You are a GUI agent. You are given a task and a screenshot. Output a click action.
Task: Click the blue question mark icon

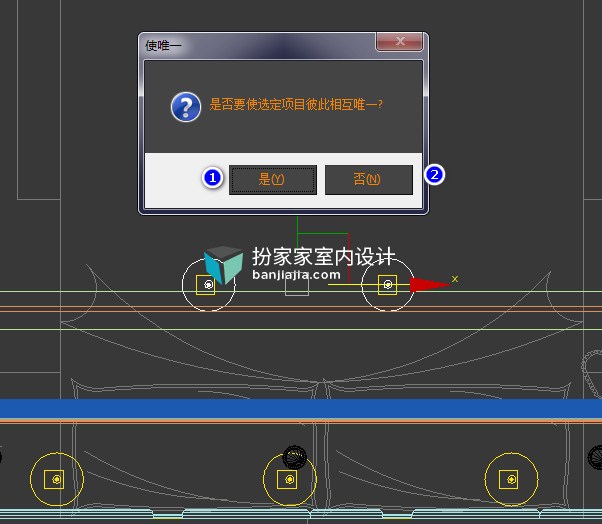186,107
